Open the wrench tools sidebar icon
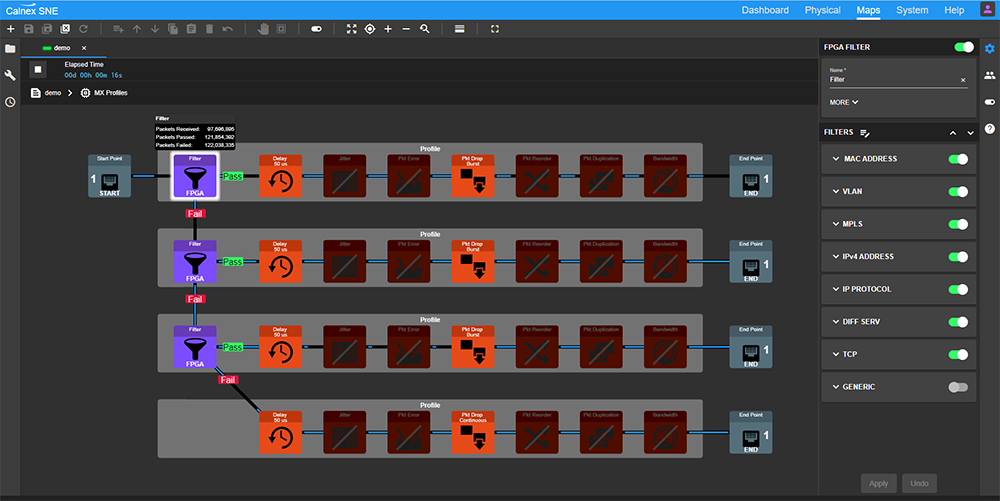The image size is (1000, 501). tap(10, 75)
